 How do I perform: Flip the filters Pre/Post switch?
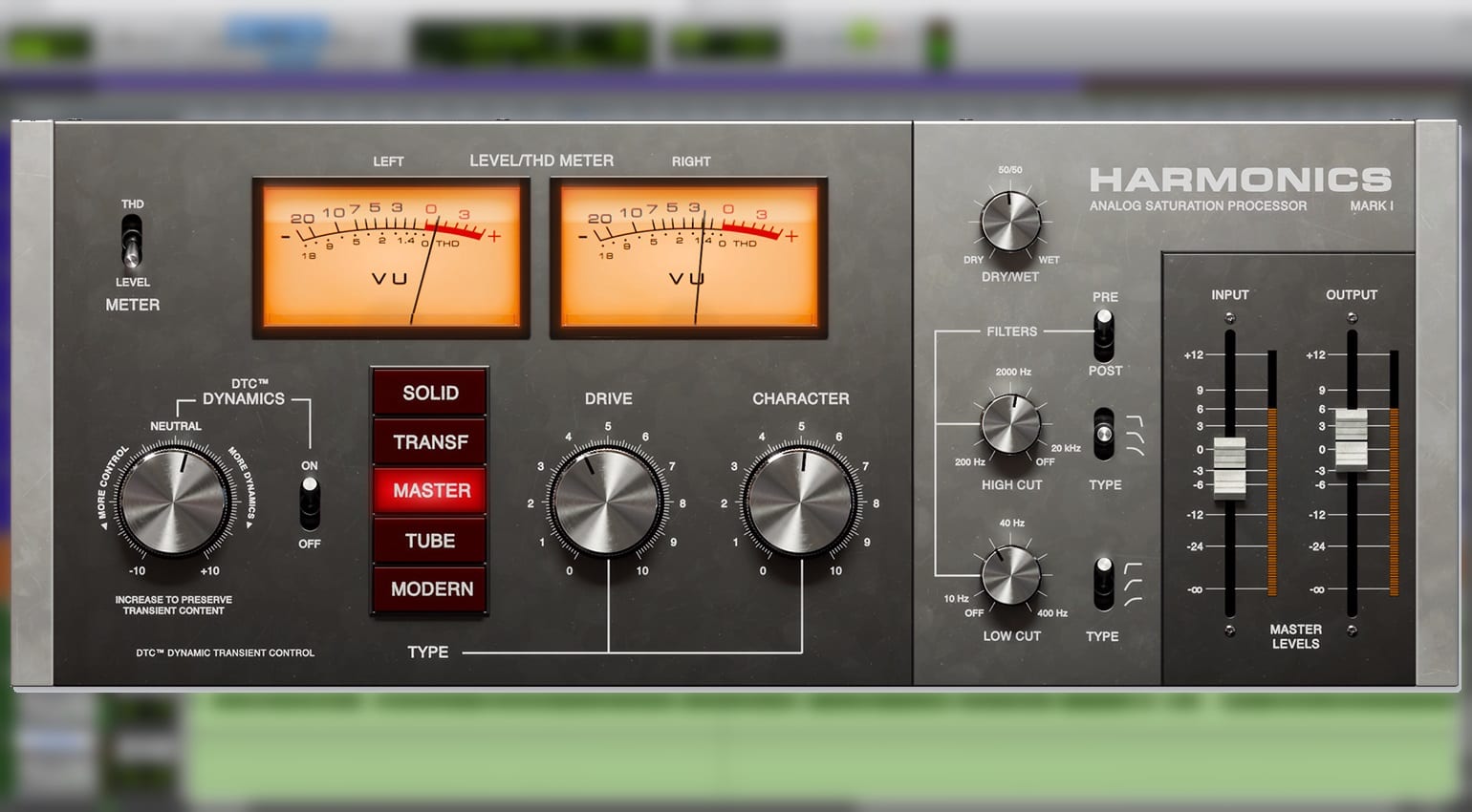1104,332
